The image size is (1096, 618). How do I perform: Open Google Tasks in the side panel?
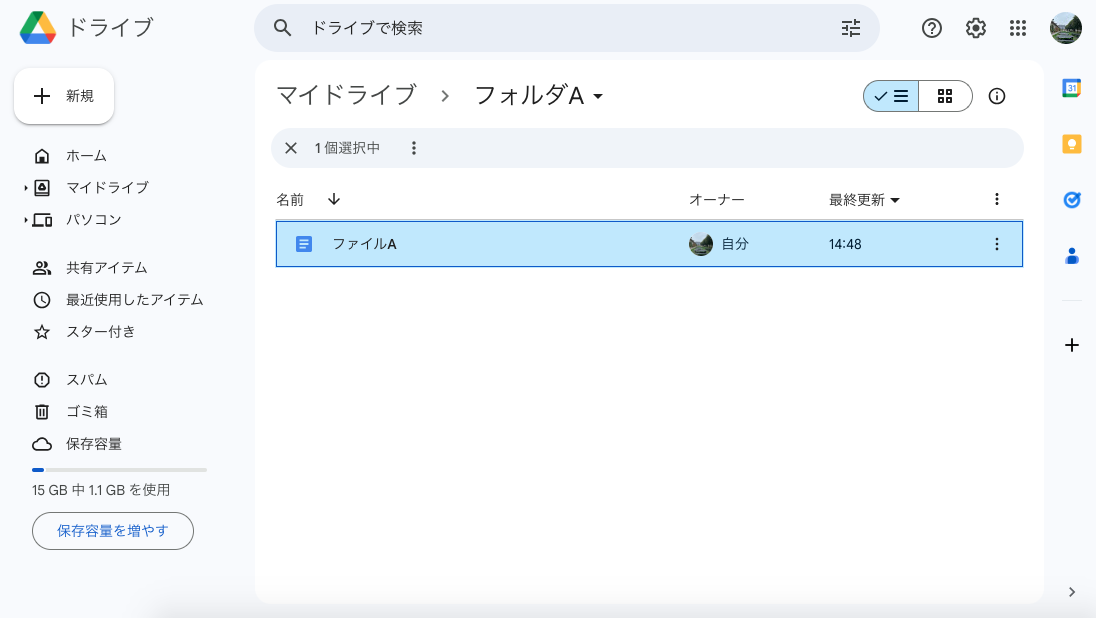[x=1071, y=200]
